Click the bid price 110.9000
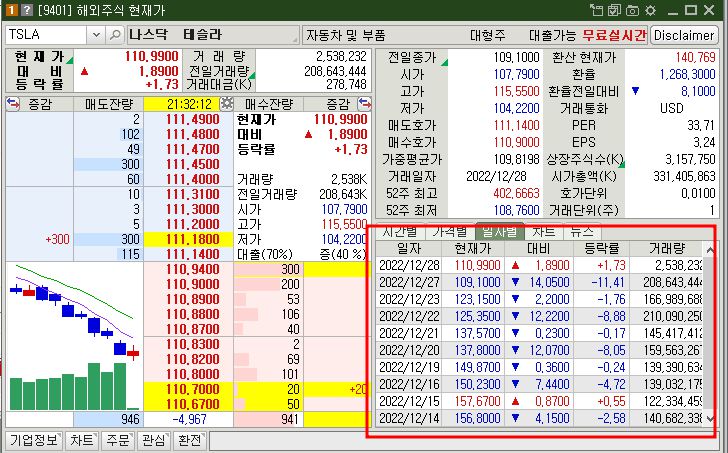The height and width of the screenshot is (453, 728). point(192,284)
